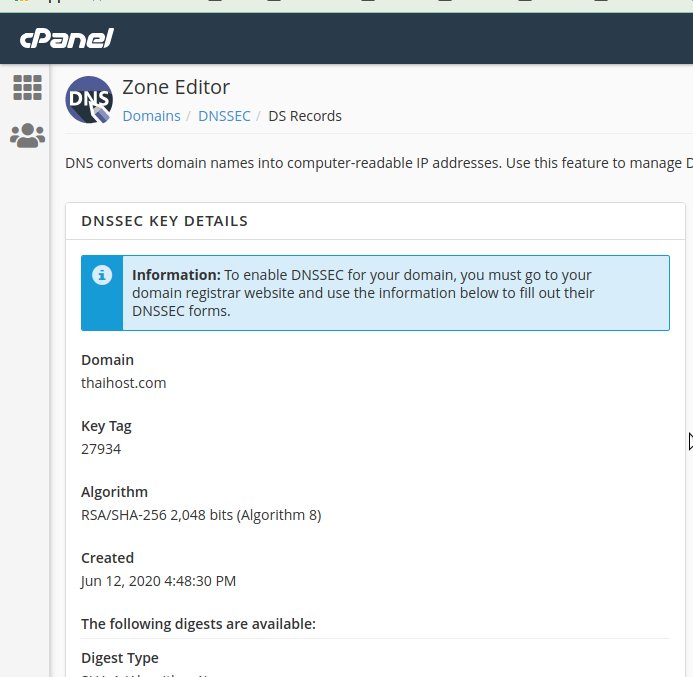This screenshot has width=693, height=677.
Task: Click the Zone Editor page heading
Action: pos(176,87)
